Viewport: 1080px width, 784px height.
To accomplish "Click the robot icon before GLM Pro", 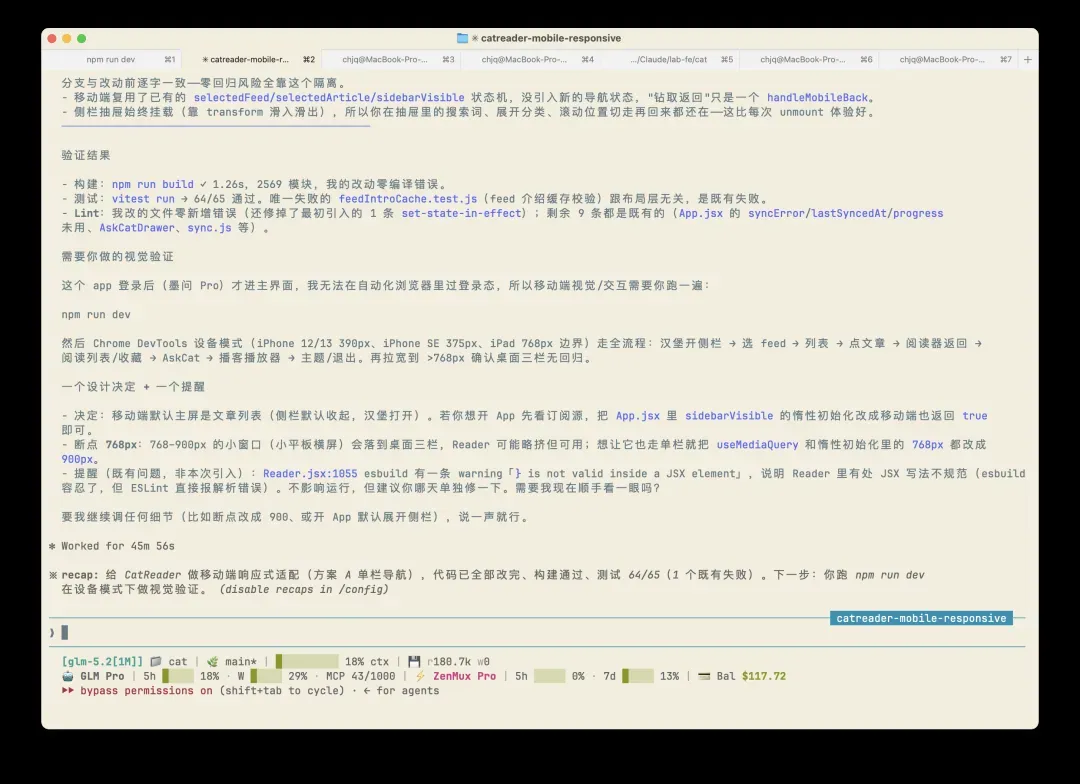I will (x=68, y=676).
